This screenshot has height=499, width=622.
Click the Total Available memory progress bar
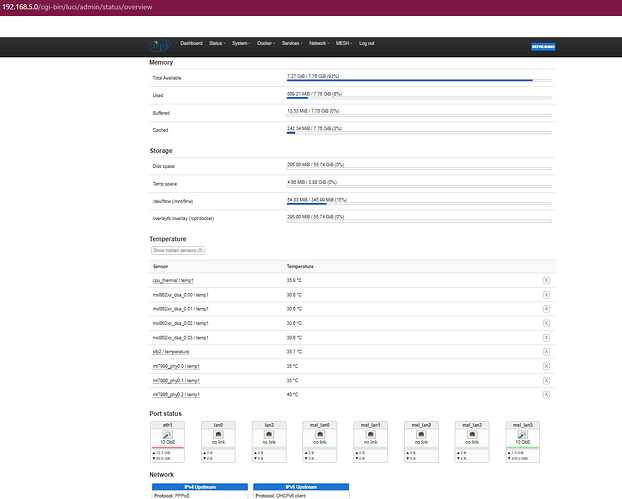(x=419, y=81)
